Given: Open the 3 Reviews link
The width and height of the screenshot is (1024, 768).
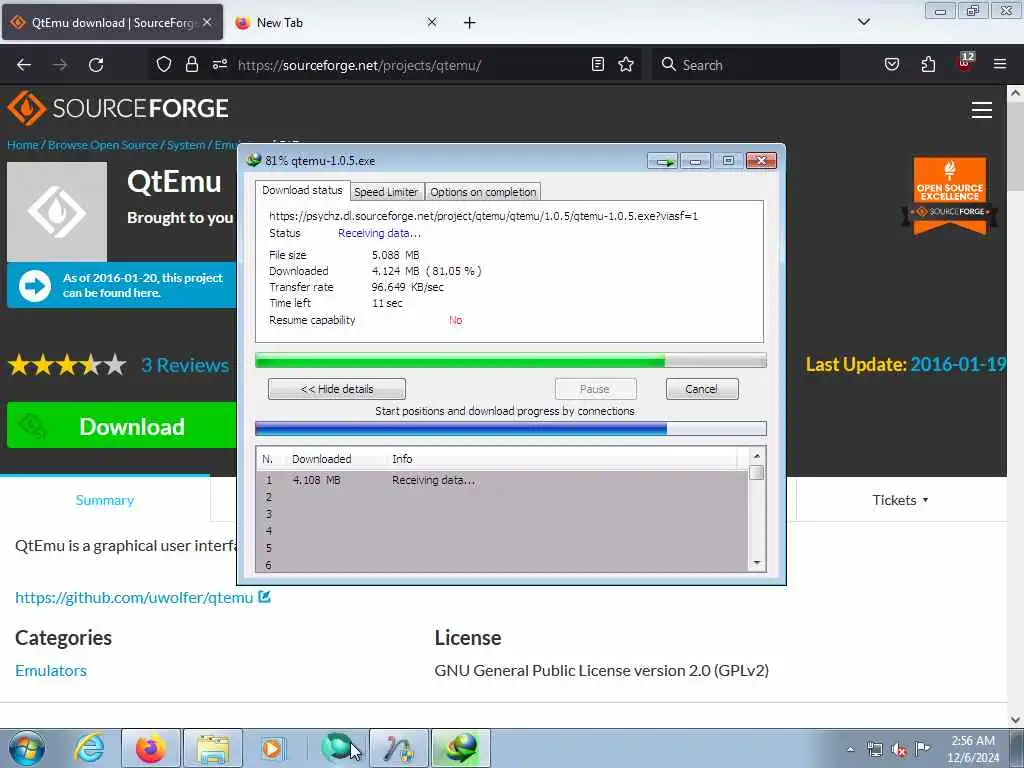Looking at the screenshot, I should (185, 365).
